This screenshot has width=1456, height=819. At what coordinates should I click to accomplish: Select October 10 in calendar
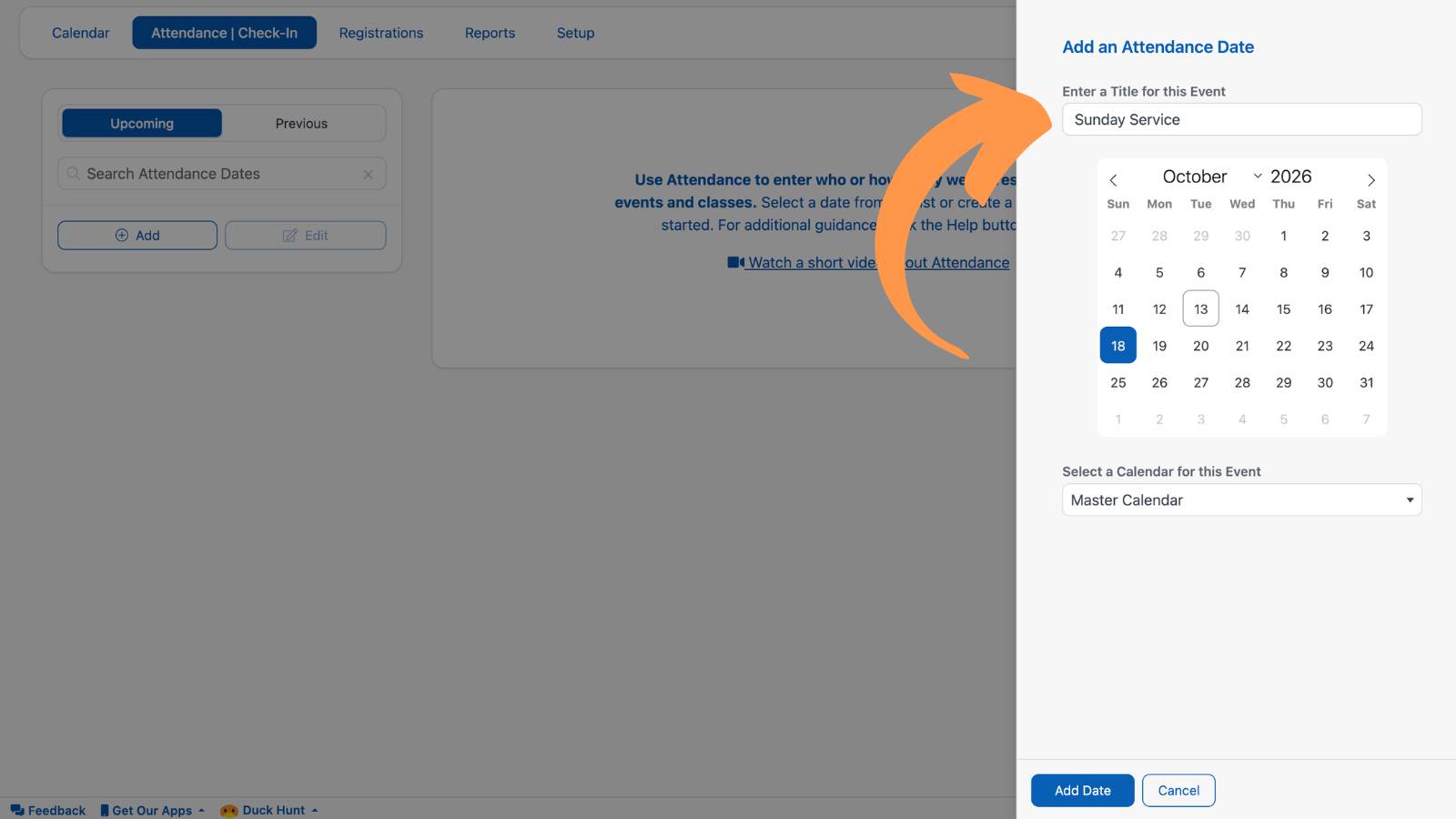click(x=1366, y=273)
